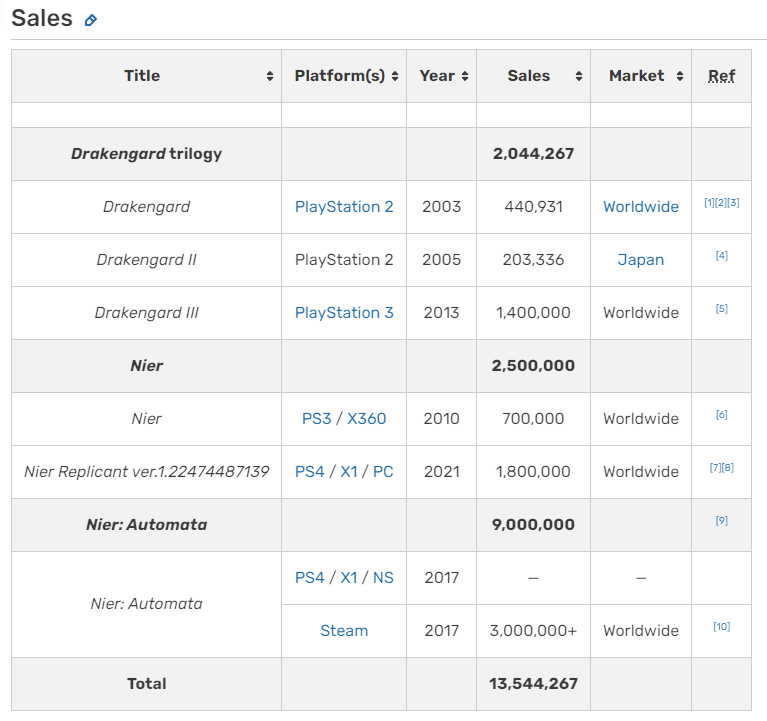The height and width of the screenshot is (721, 767).
Task: Sort table by Title column arrows
Action: tap(270, 77)
